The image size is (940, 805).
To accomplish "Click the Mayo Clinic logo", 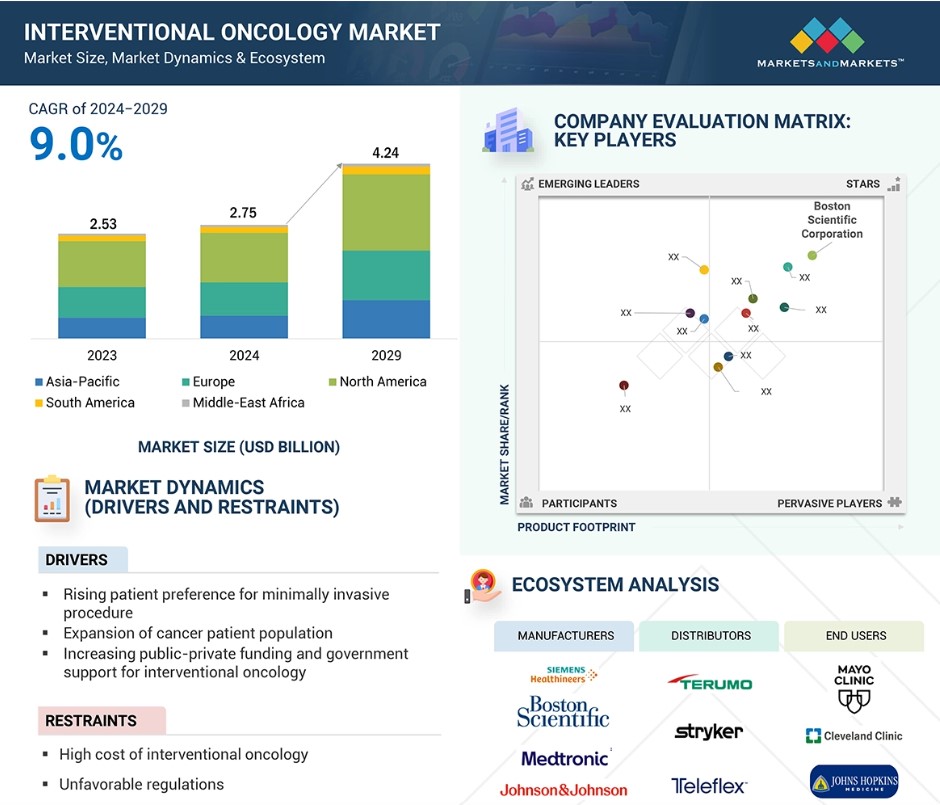I will click(x=854, y=688).
